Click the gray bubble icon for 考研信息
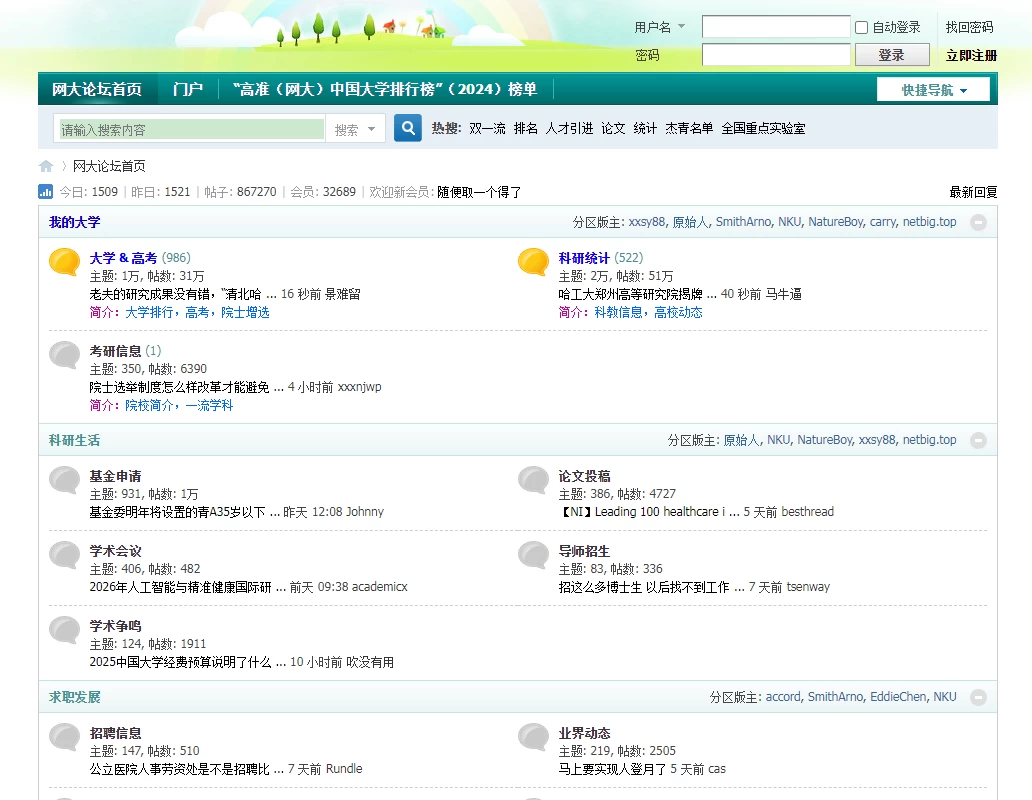Viewport: 1032px width, 800px height. point(65,355)
